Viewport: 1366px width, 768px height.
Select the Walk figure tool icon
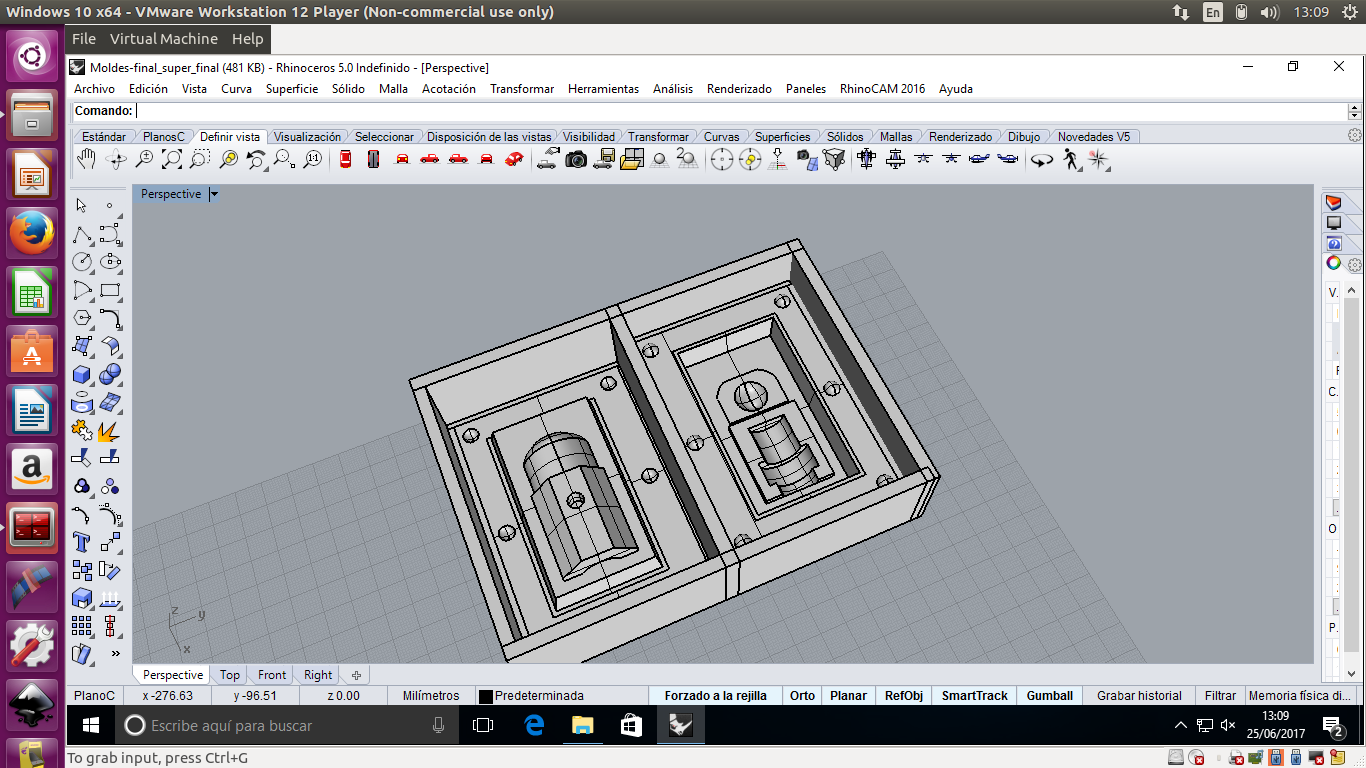tap(1071, 159)
